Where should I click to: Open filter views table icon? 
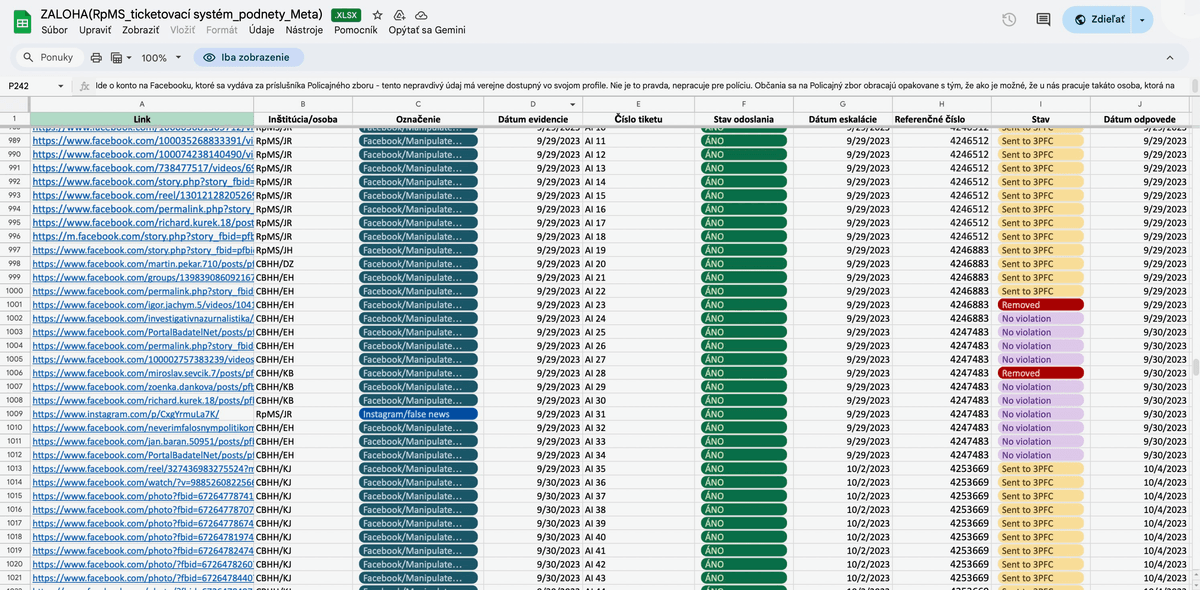point(116,58)
